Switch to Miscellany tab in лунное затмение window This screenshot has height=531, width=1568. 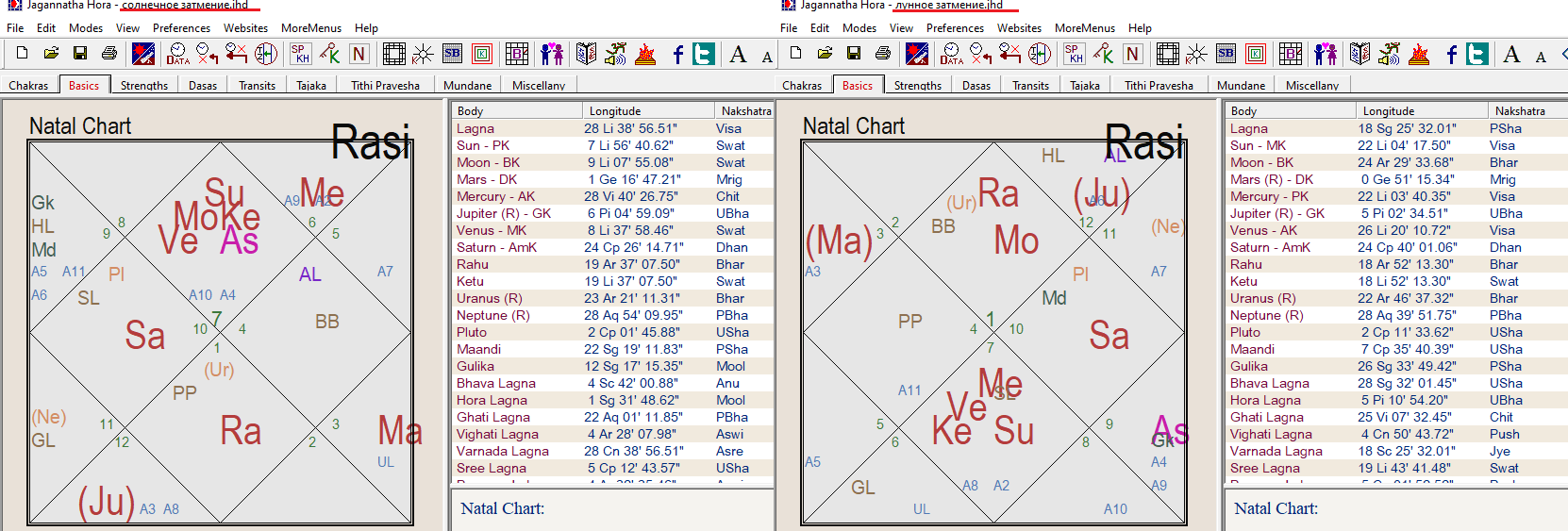[1312, 85]
